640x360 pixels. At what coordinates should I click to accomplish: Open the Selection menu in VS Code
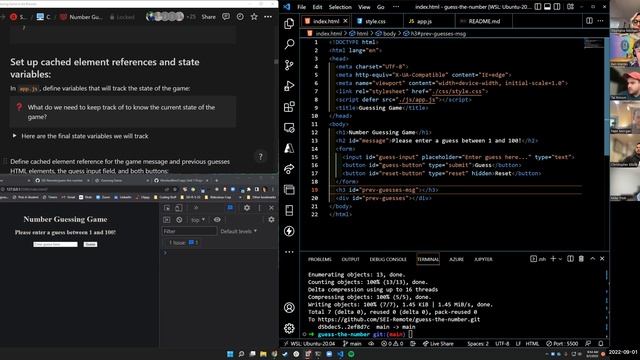tap(340, 7)
